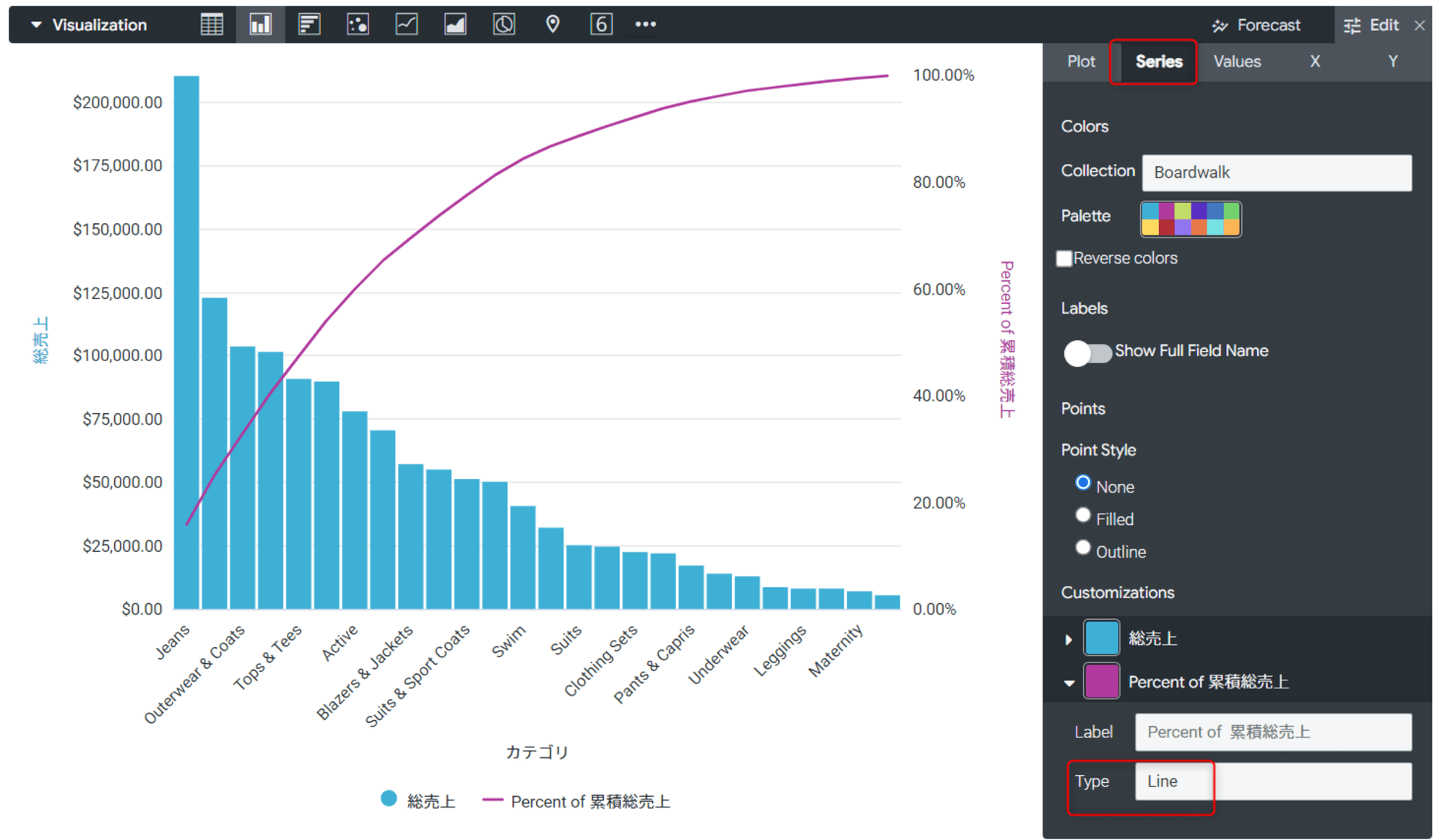The width and height of the screenshot is (1445, 840).
Task: Switch to the Series tab
Action: point(1158,62)
